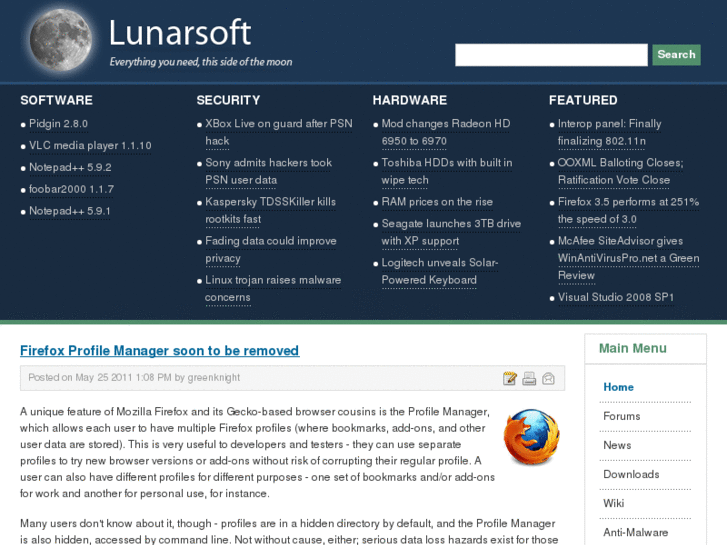The image size is (727, 545).
Task: Click the Firefox logo image
Action: pos(531,436)
